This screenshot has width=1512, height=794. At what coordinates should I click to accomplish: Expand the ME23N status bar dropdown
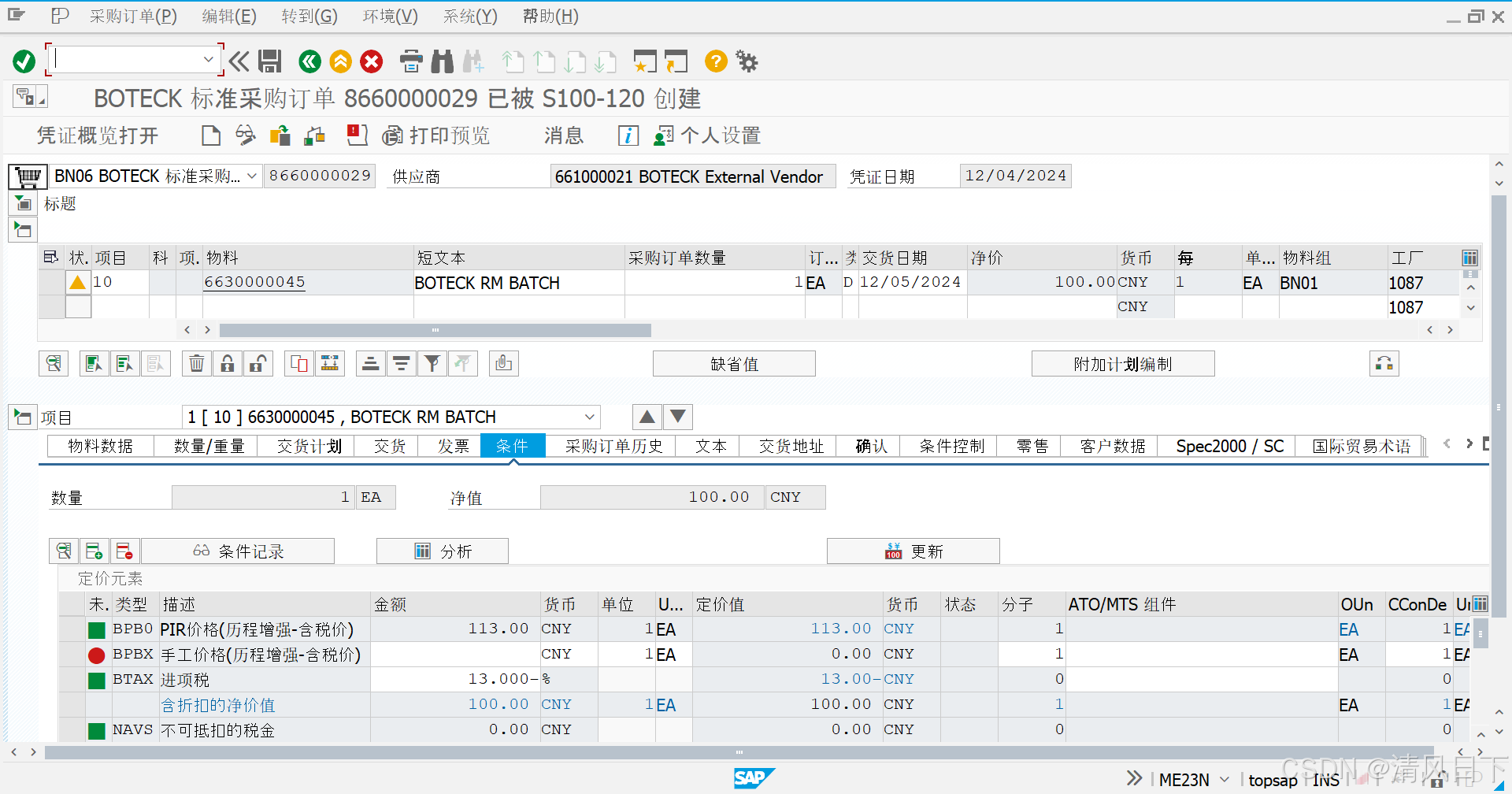pyautogui.click(x=1225, y=779)
